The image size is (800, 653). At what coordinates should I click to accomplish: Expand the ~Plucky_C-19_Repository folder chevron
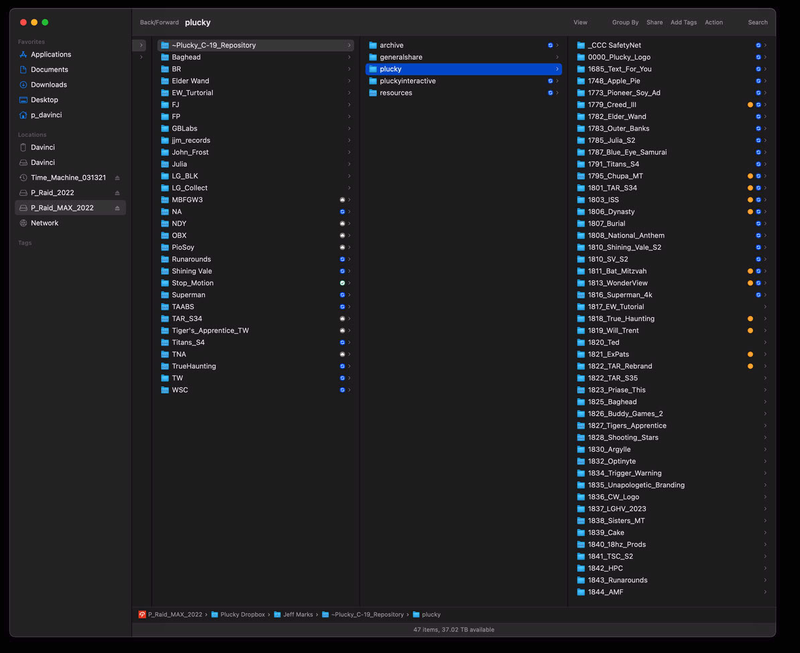(350, 45)
